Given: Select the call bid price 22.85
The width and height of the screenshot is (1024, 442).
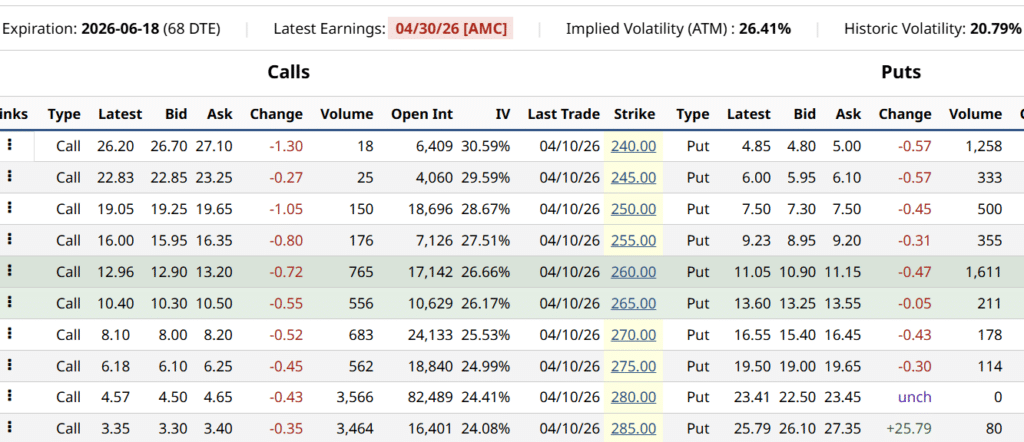Looking at the screenshot, I should click(x=169, y=177).
